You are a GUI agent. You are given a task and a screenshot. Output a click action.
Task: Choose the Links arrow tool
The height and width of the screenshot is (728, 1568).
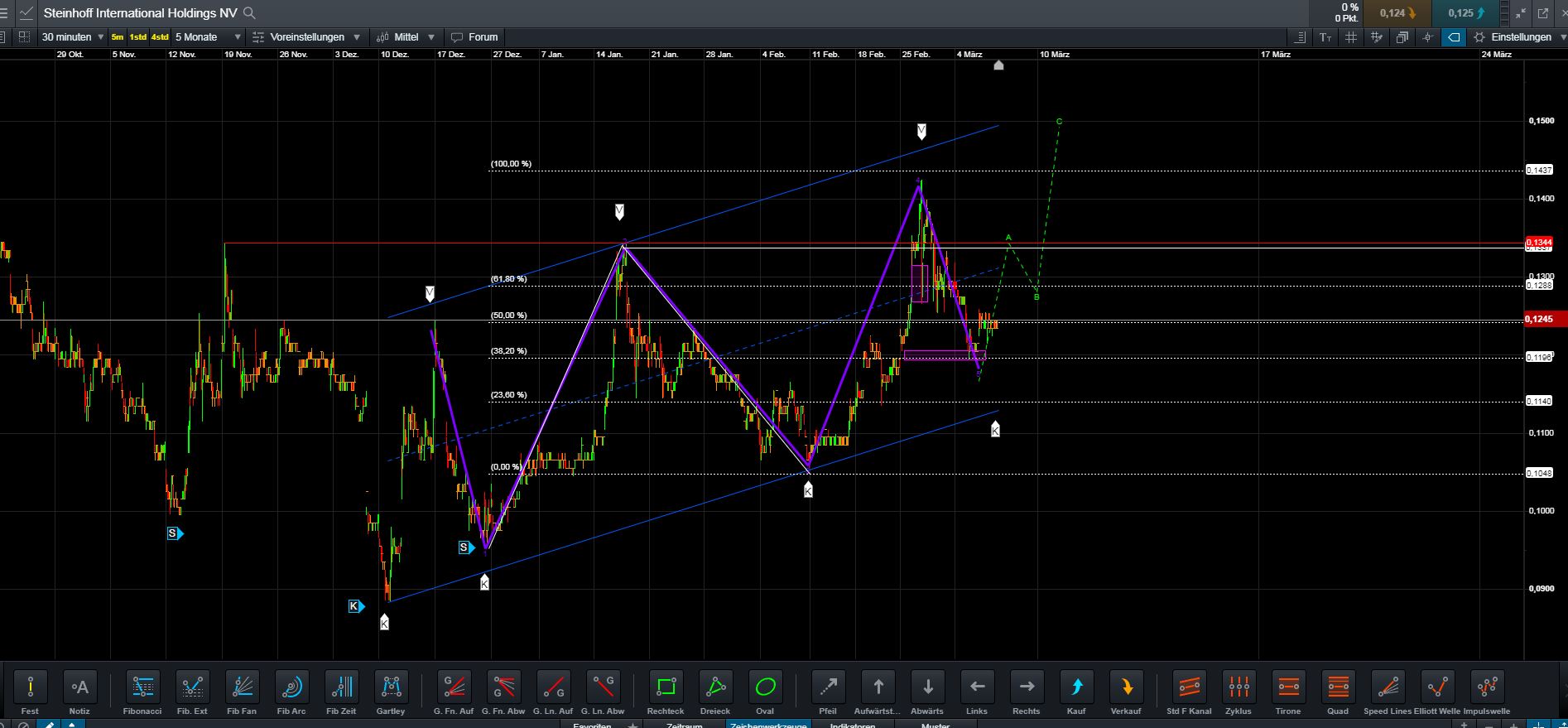(x=977, y=687)
